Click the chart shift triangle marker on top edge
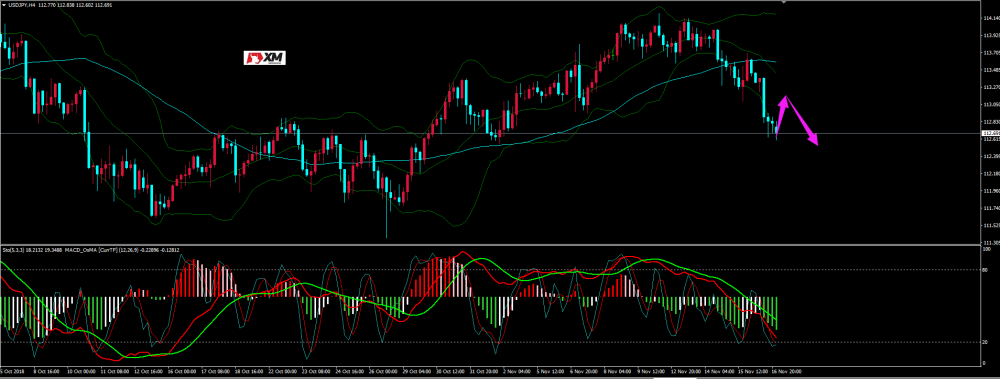This screenshot has width=1000, height=379. click(x=783, y=3)
